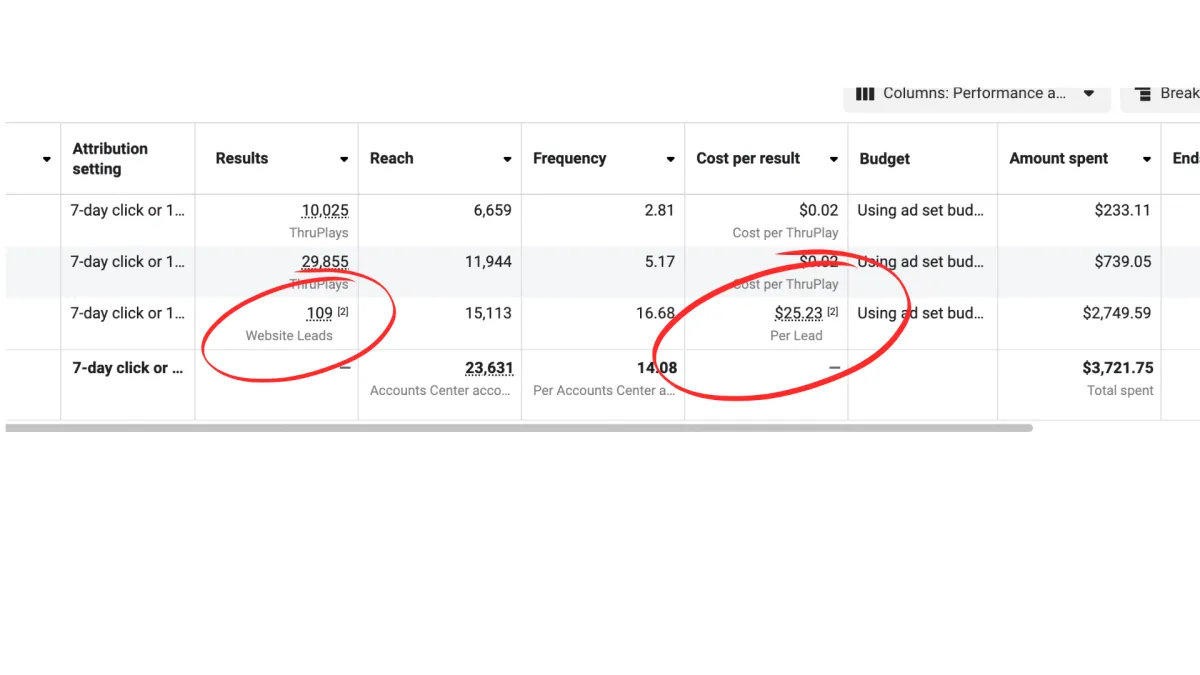Viewport: 1200px width, 675px height.
Task: Click the horizontal scrollbar under the table
Action: (x=519, y=428)
